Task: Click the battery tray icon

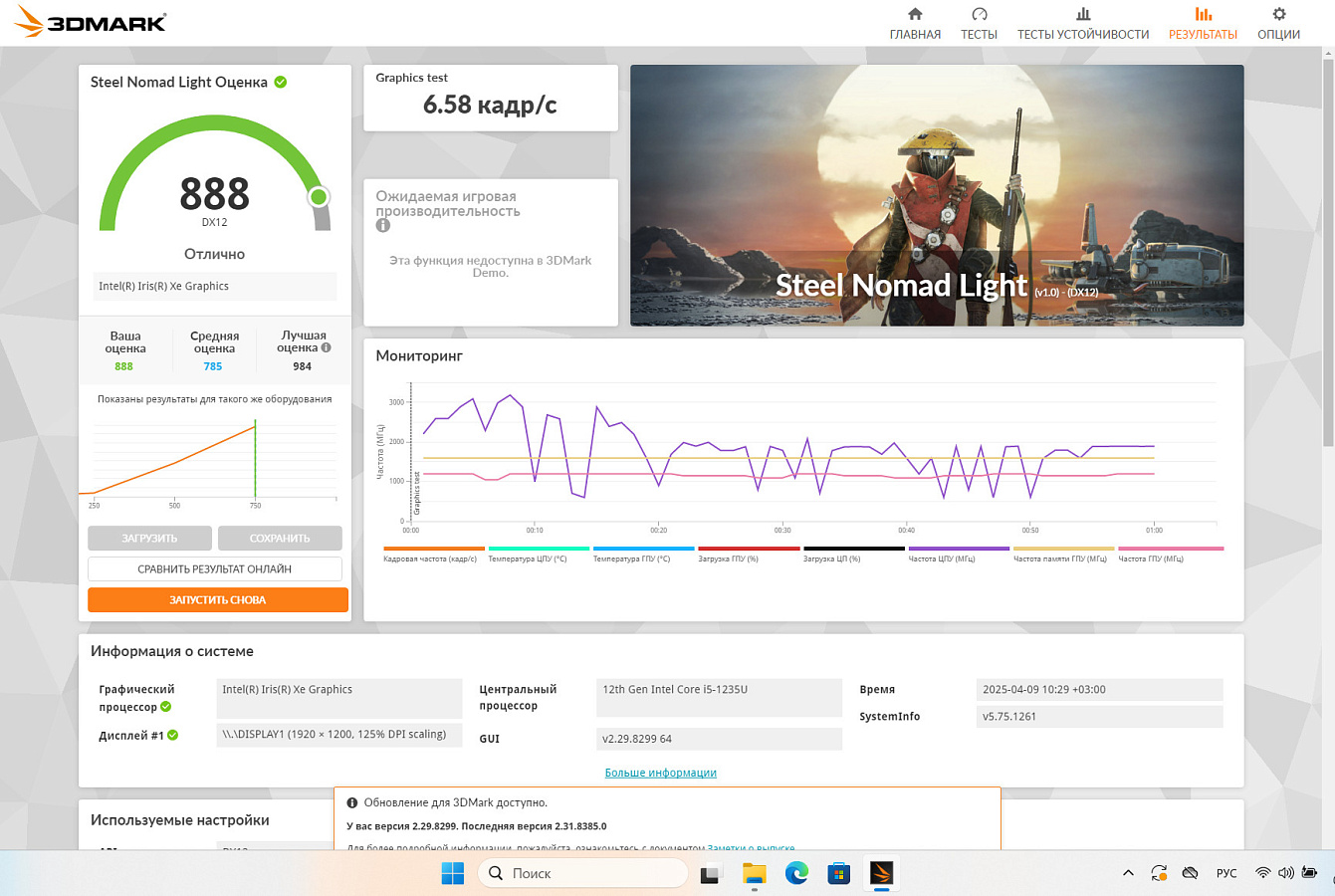Action: click(x=1309, y=873)
